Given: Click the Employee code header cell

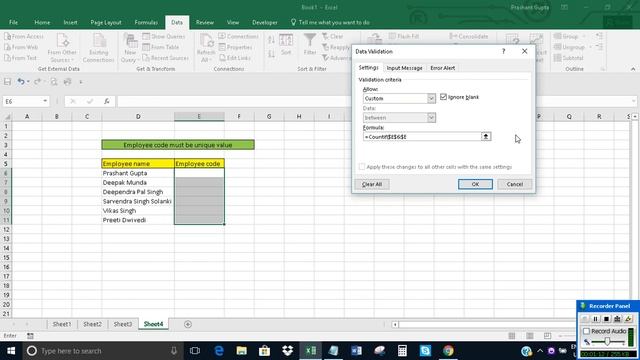Looking at the screenshot, I should click(199, 164).
